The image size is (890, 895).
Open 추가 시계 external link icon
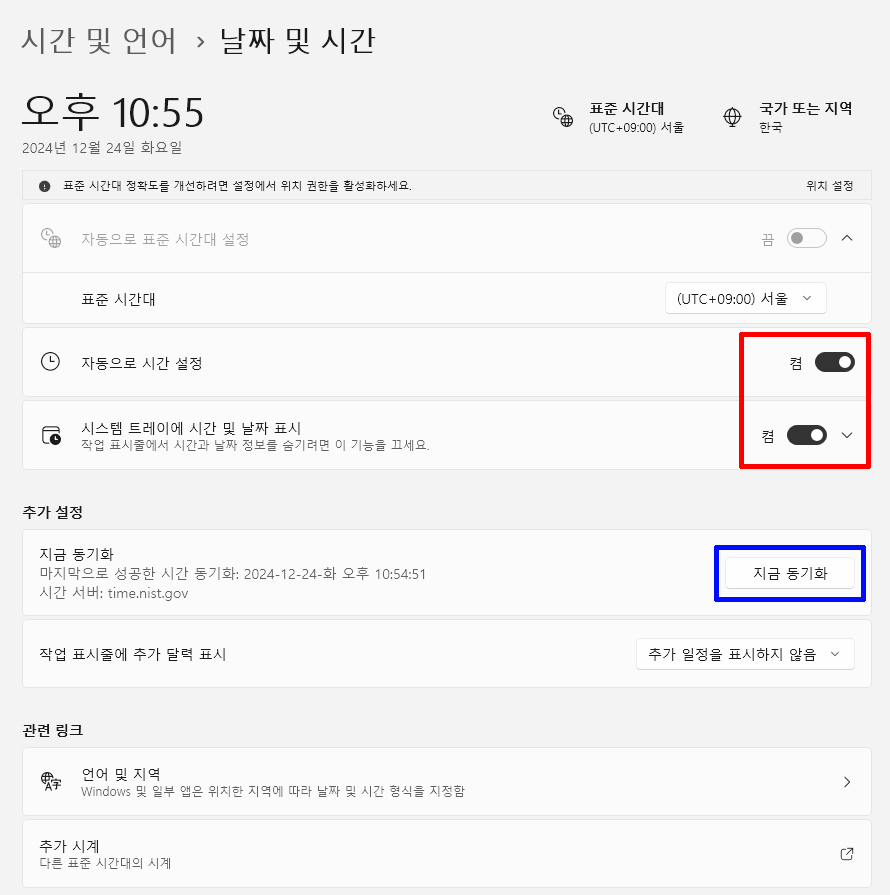(847, 854)
